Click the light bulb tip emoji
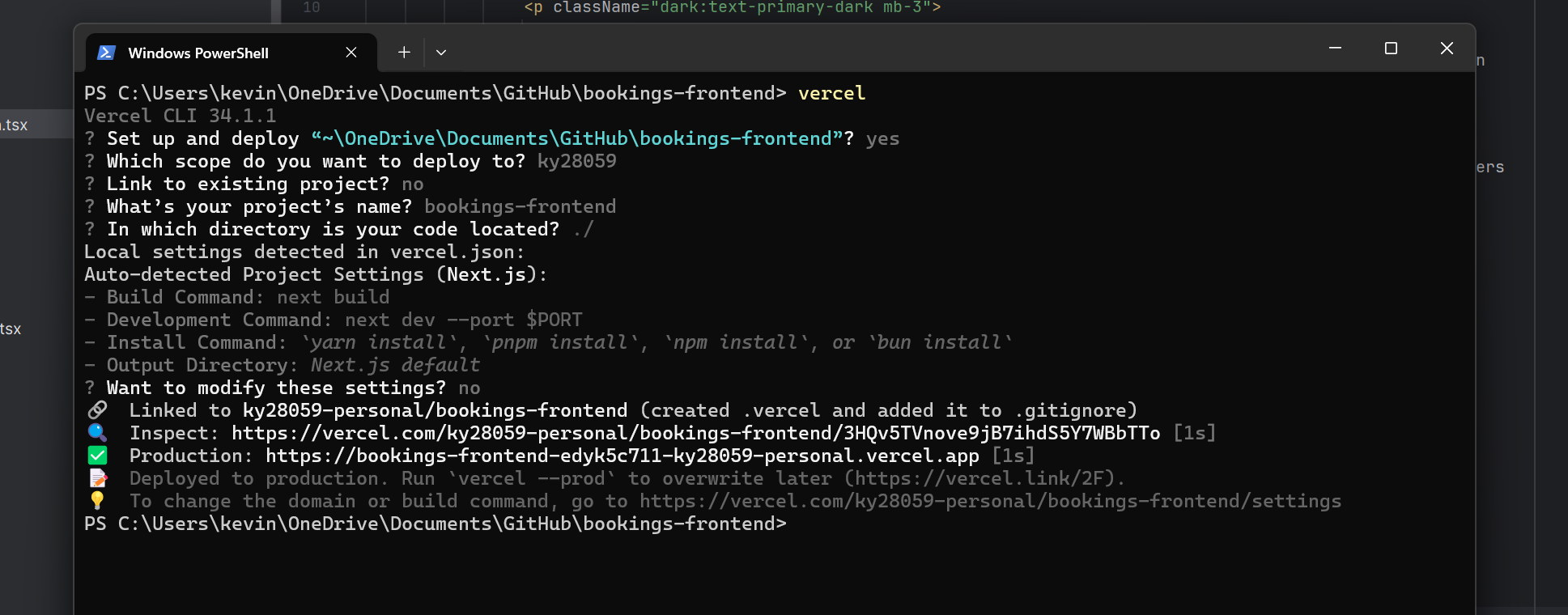 click(x=97, y=501)
